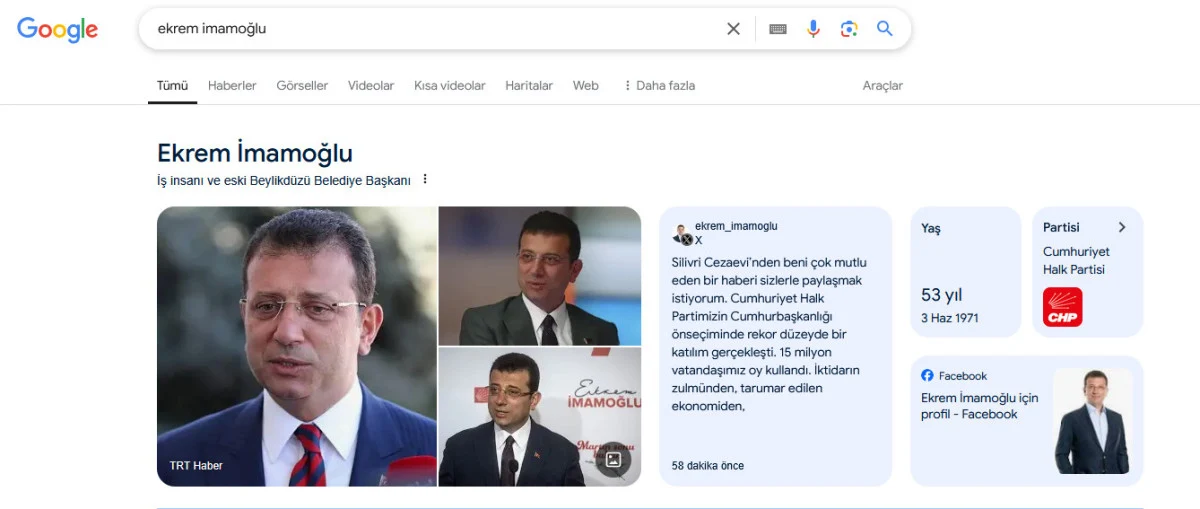Open the on-screen keyboard icon
This screenshot has width=1200, height=509.
(x=778, y=29)
